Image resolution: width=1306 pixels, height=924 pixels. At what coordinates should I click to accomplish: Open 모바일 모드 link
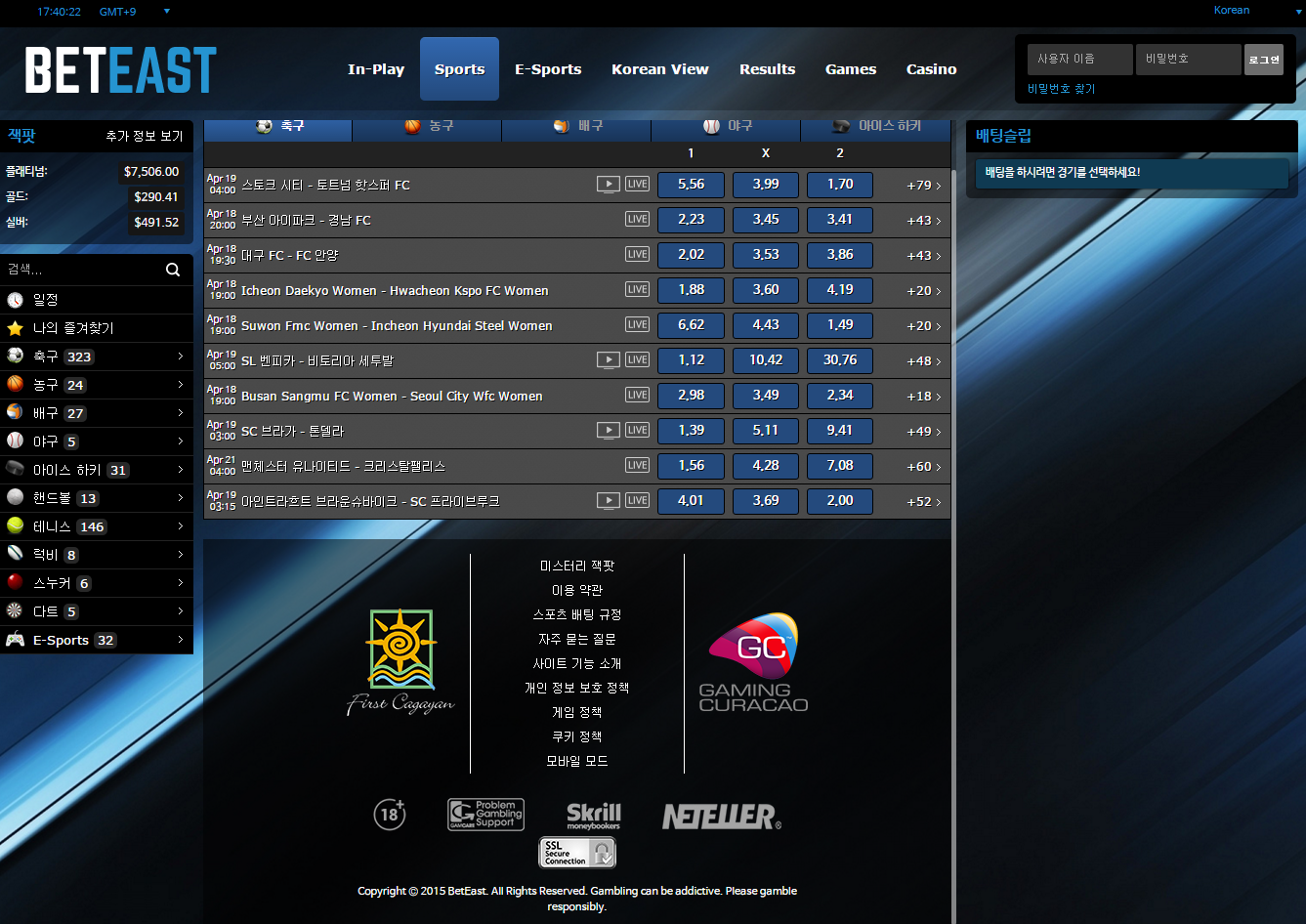(x=577, y=761)
